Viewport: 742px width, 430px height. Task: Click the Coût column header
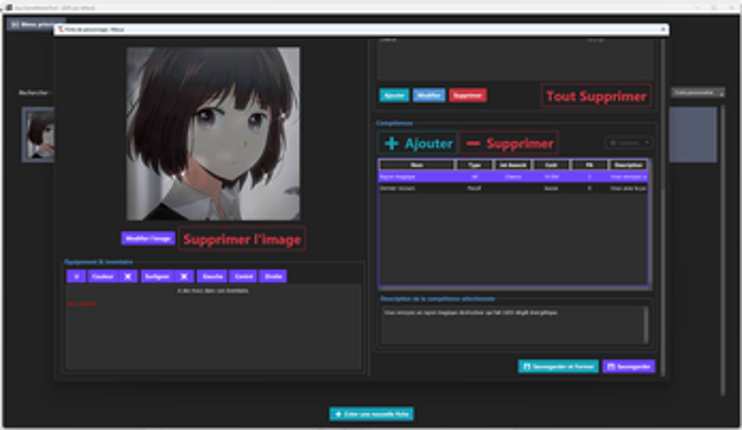point(551,165)
